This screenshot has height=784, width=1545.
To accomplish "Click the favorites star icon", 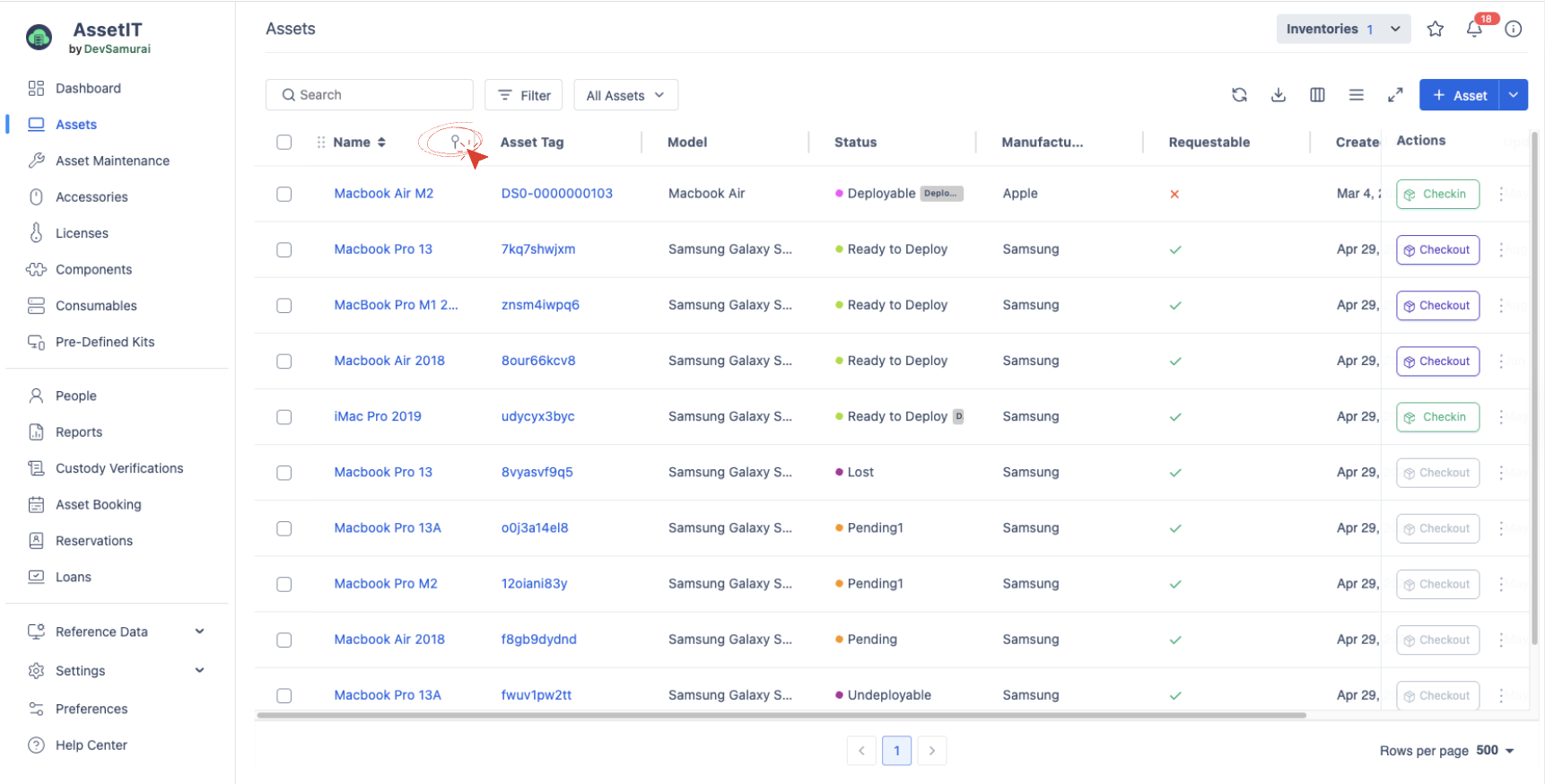I will 1436,29.
